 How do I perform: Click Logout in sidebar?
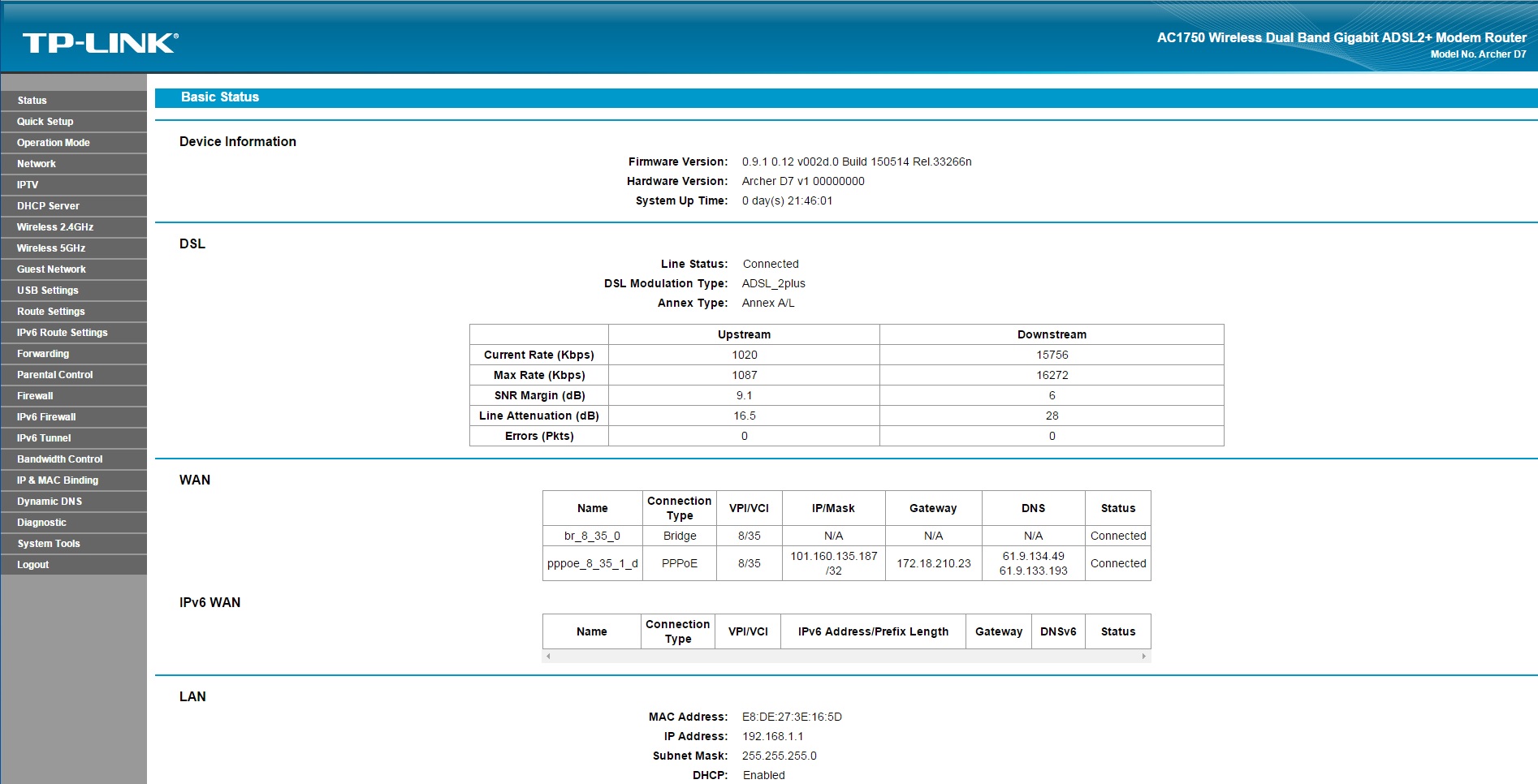click(x=74, y=565)
